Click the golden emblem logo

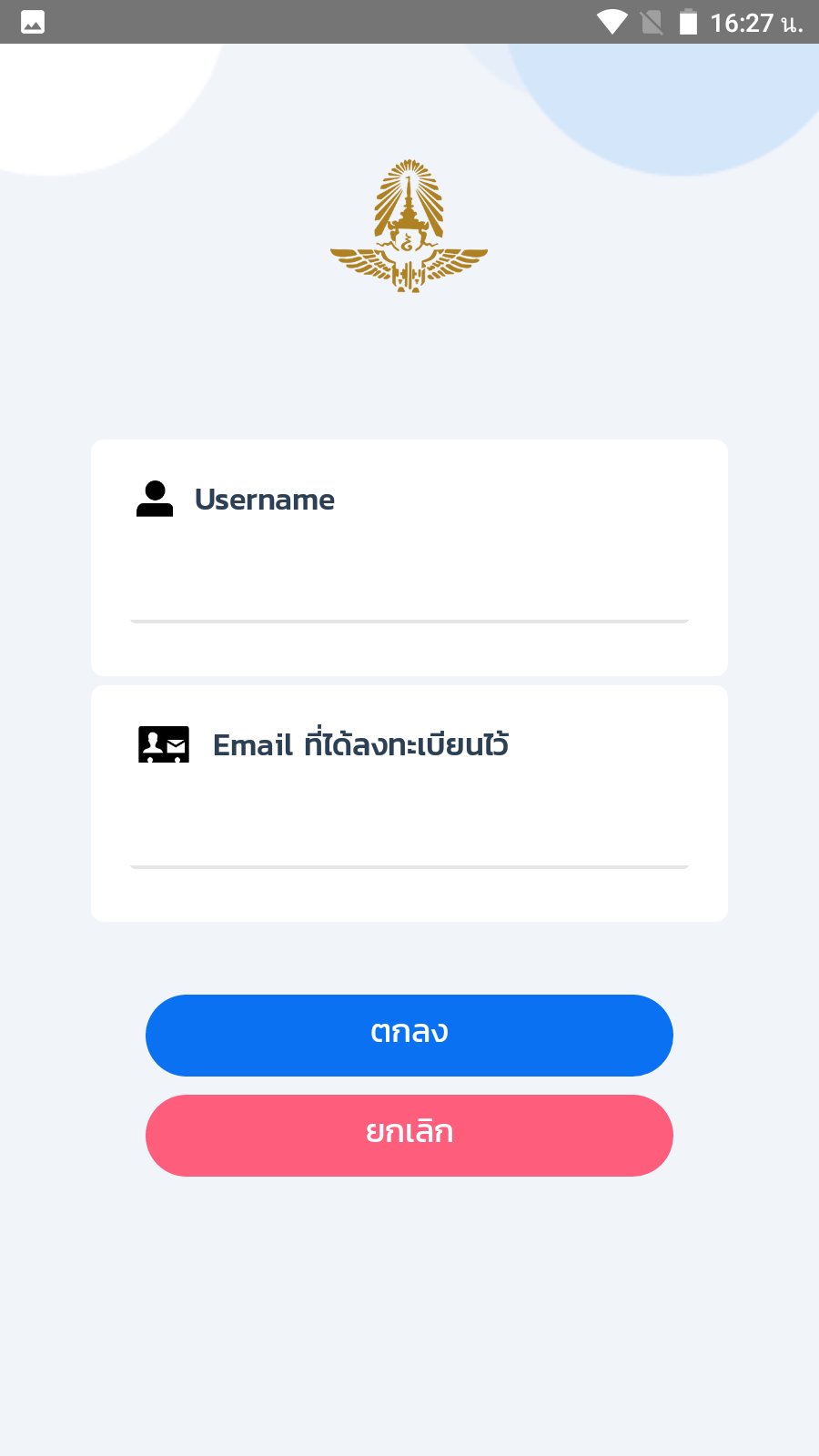[409, 226]
